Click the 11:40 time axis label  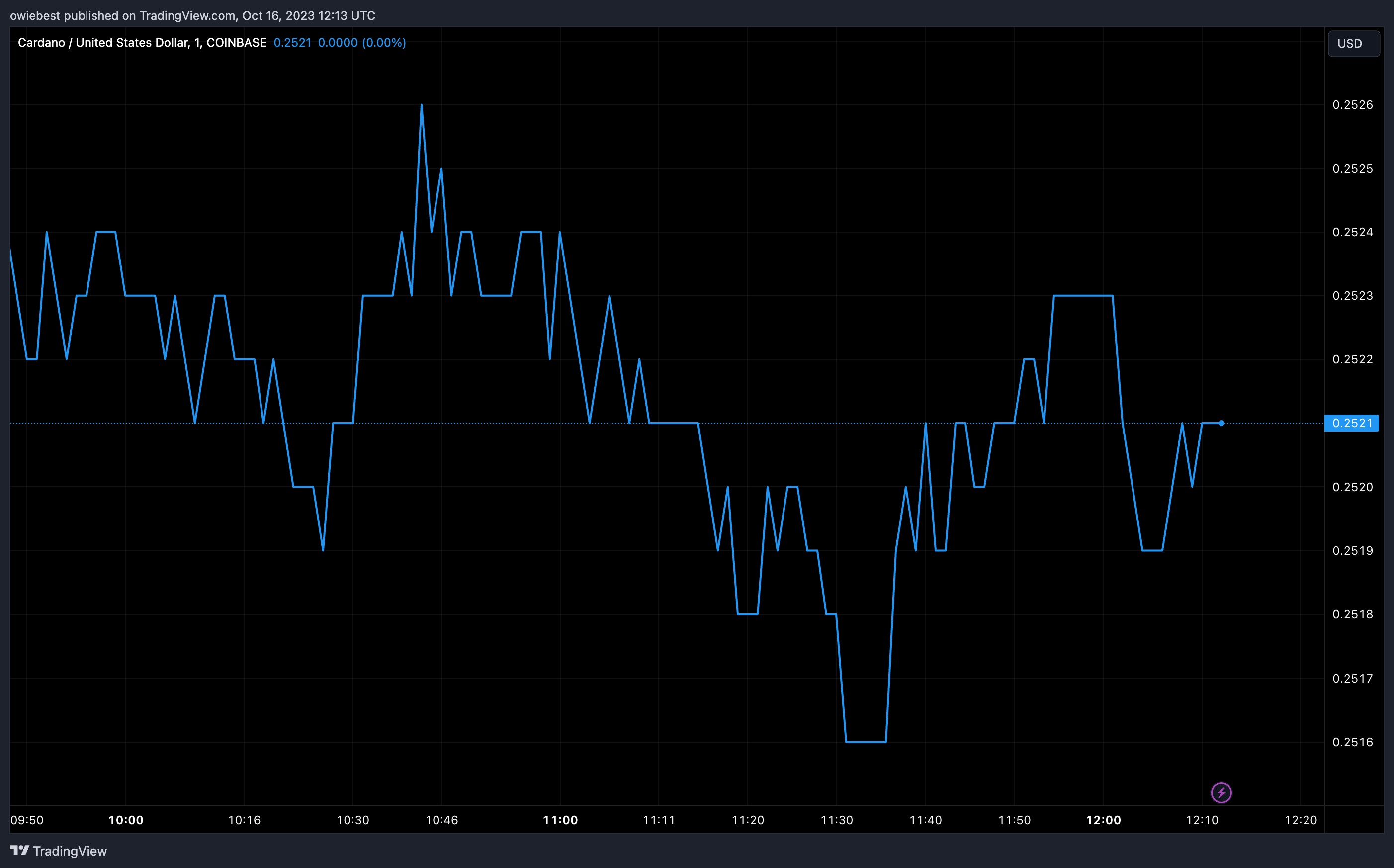pyautogui.click(x=926, y=820)
